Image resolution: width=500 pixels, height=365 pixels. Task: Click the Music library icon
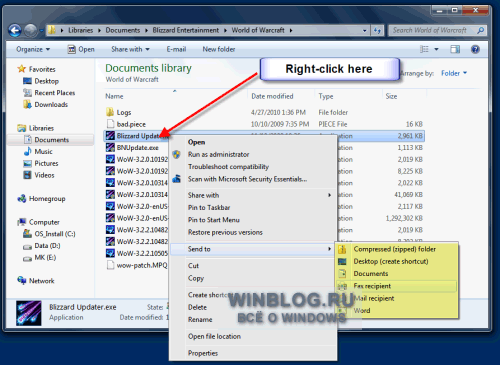click(x=27, y=151)
